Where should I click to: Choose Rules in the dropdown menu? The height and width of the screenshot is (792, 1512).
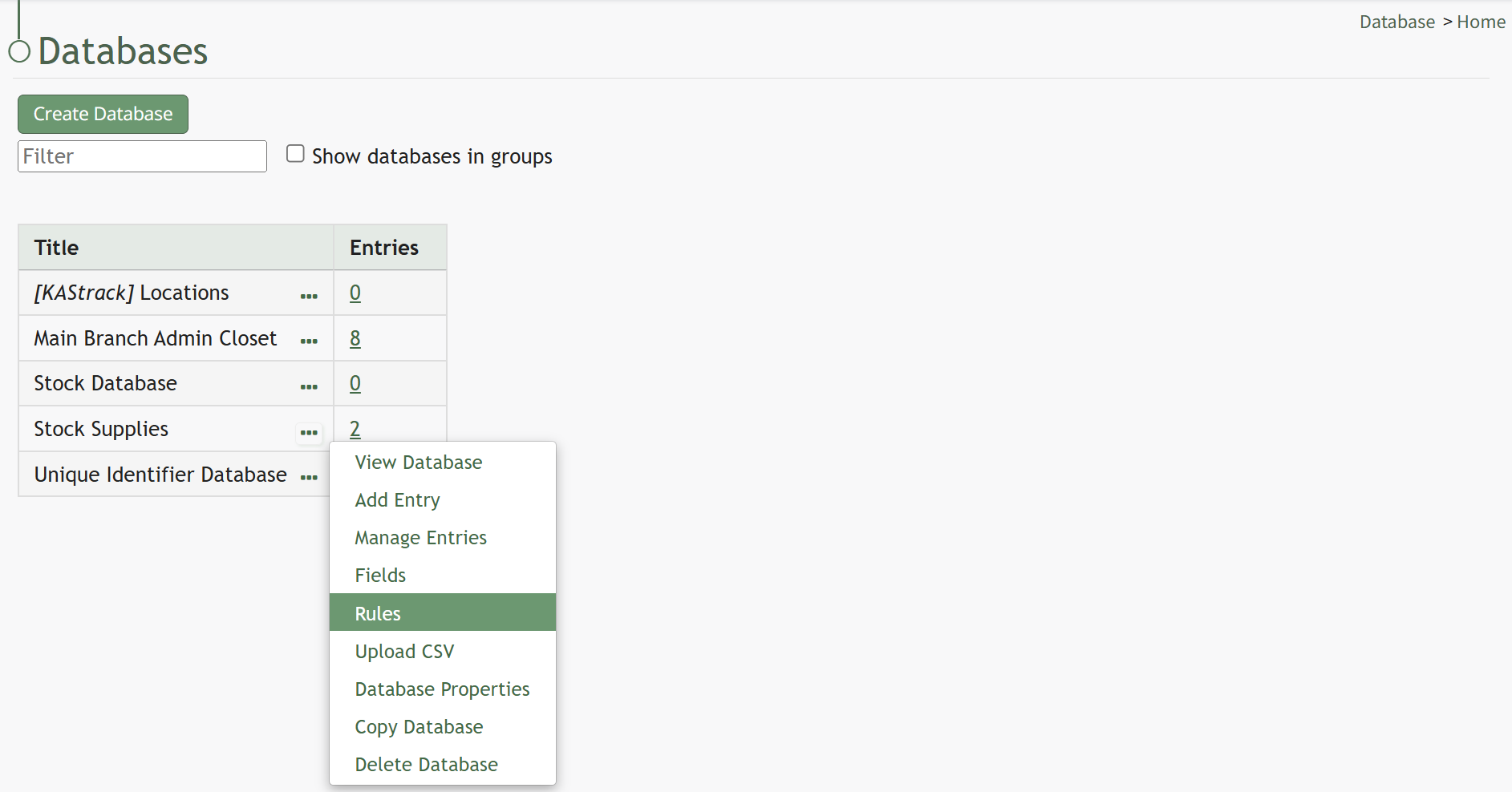coord(443,612)
